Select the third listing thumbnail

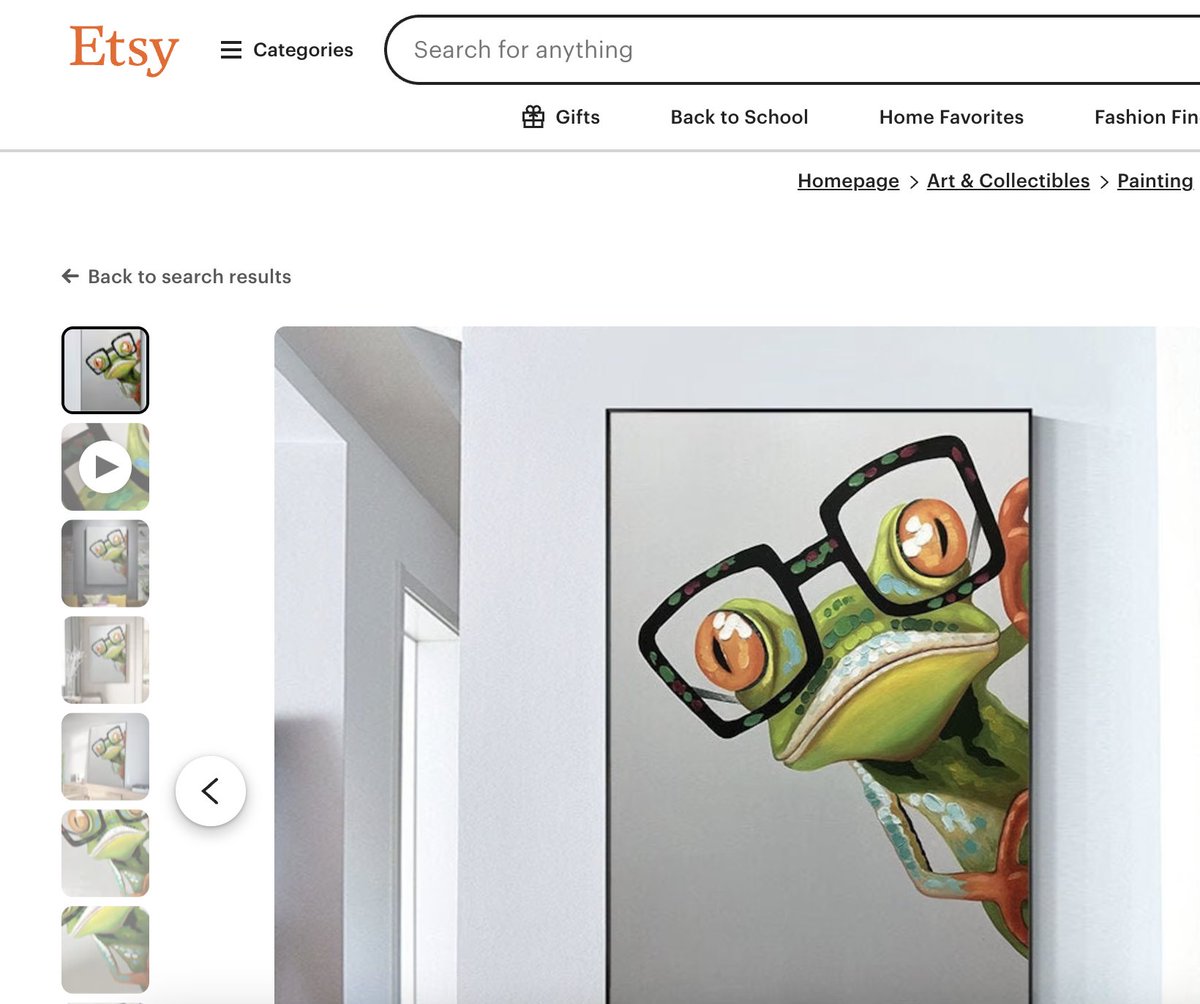coord(105,563)
